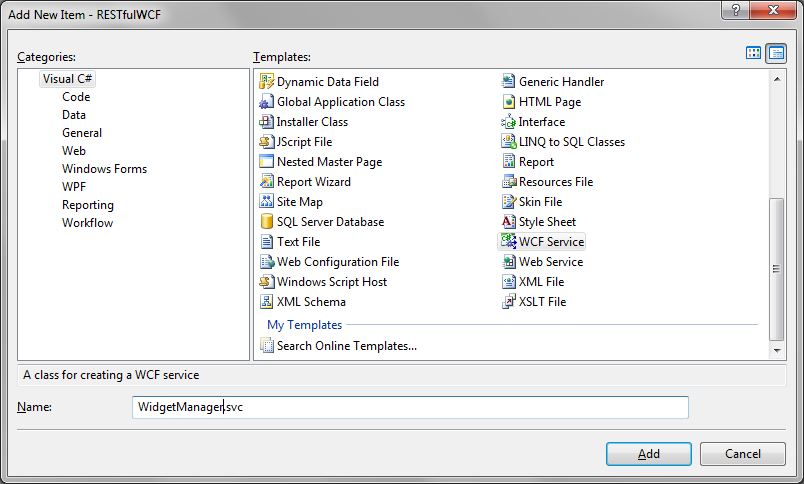Click the "Style Sheet" label

(547, 222)
